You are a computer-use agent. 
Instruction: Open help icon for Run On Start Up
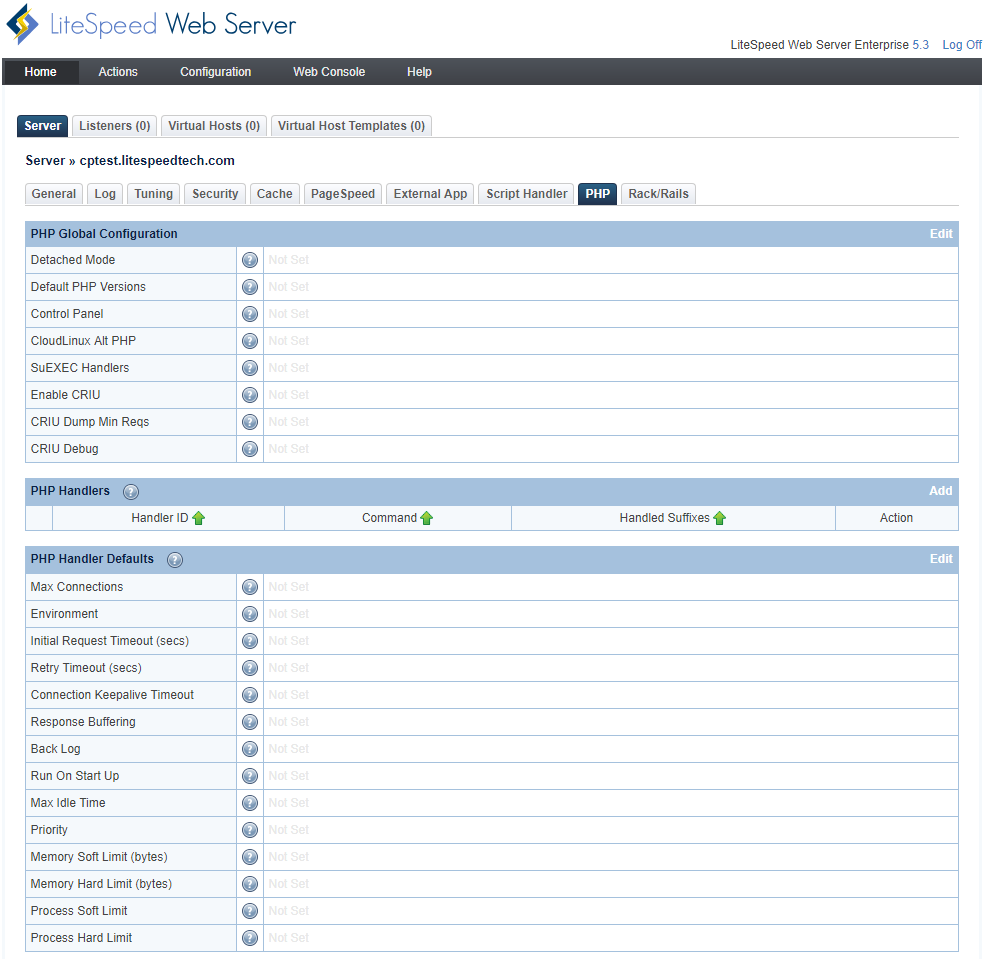250,776
